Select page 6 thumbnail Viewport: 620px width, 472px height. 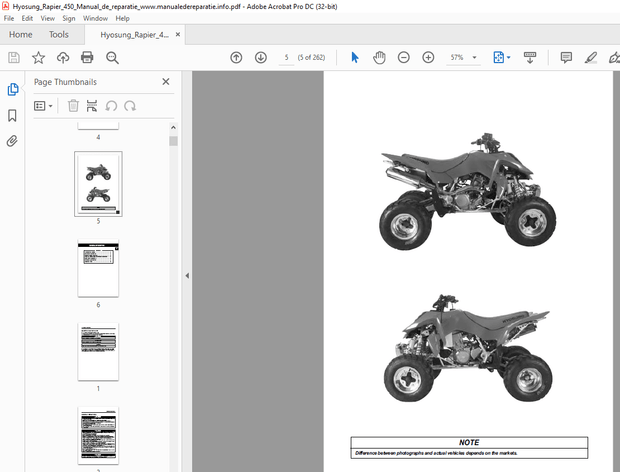(98, 268)
